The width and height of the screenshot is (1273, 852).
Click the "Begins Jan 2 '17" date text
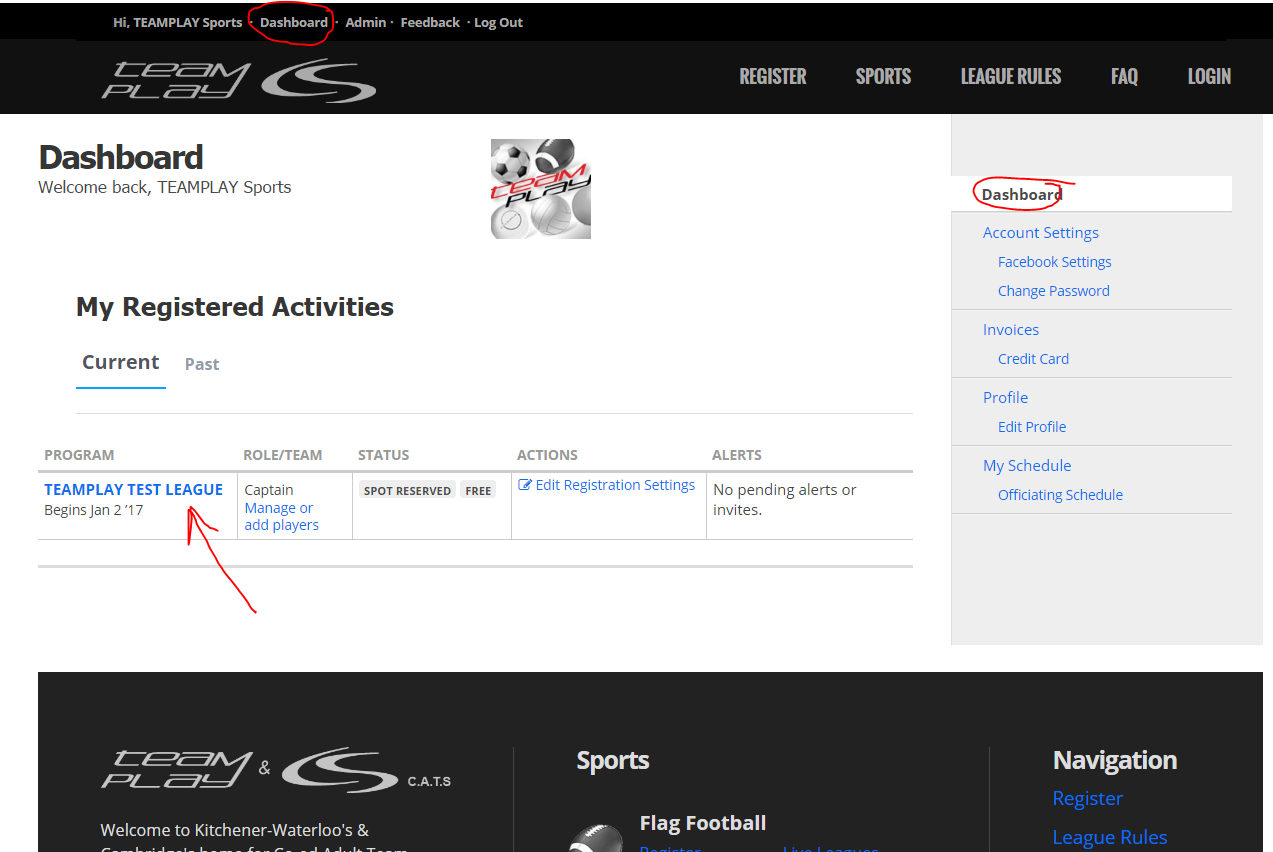[x=94, y=510]
